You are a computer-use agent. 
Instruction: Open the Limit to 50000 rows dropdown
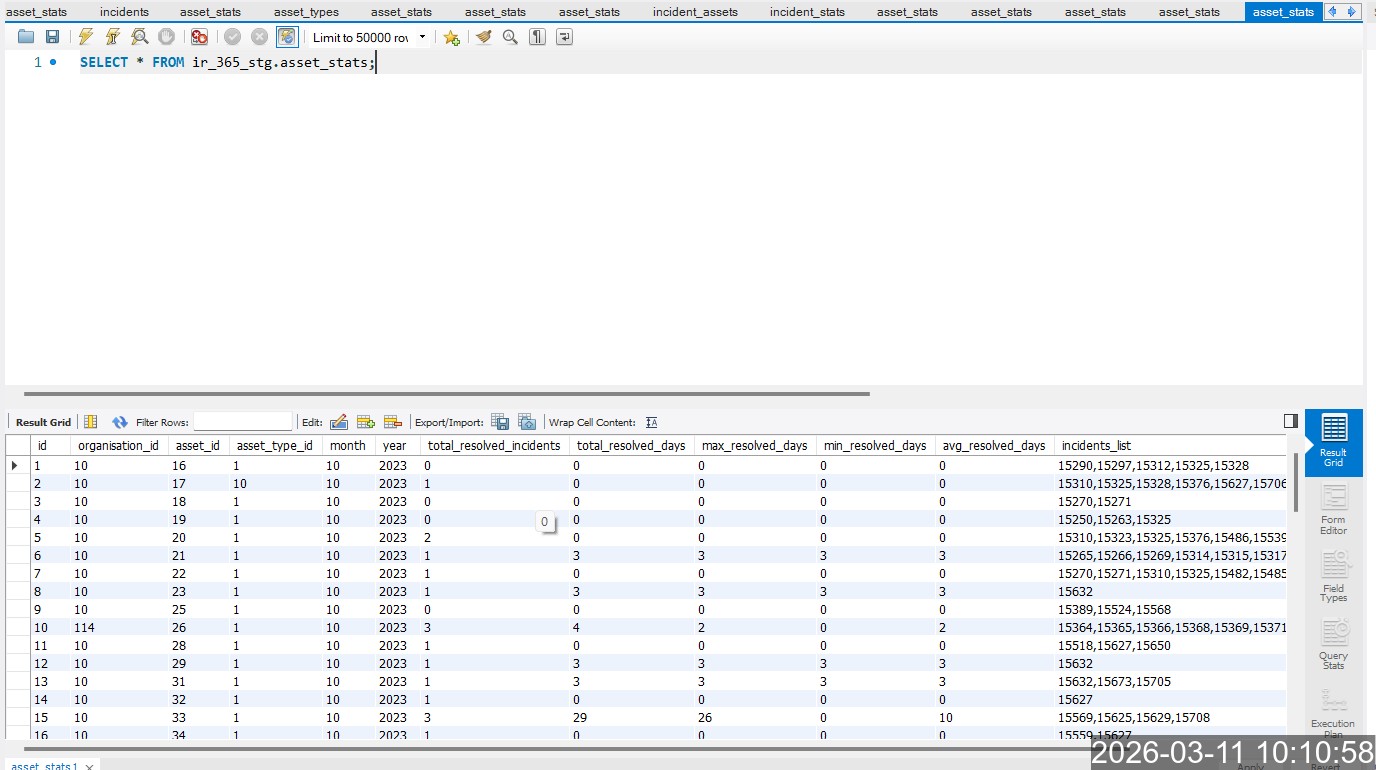(422, 37)
